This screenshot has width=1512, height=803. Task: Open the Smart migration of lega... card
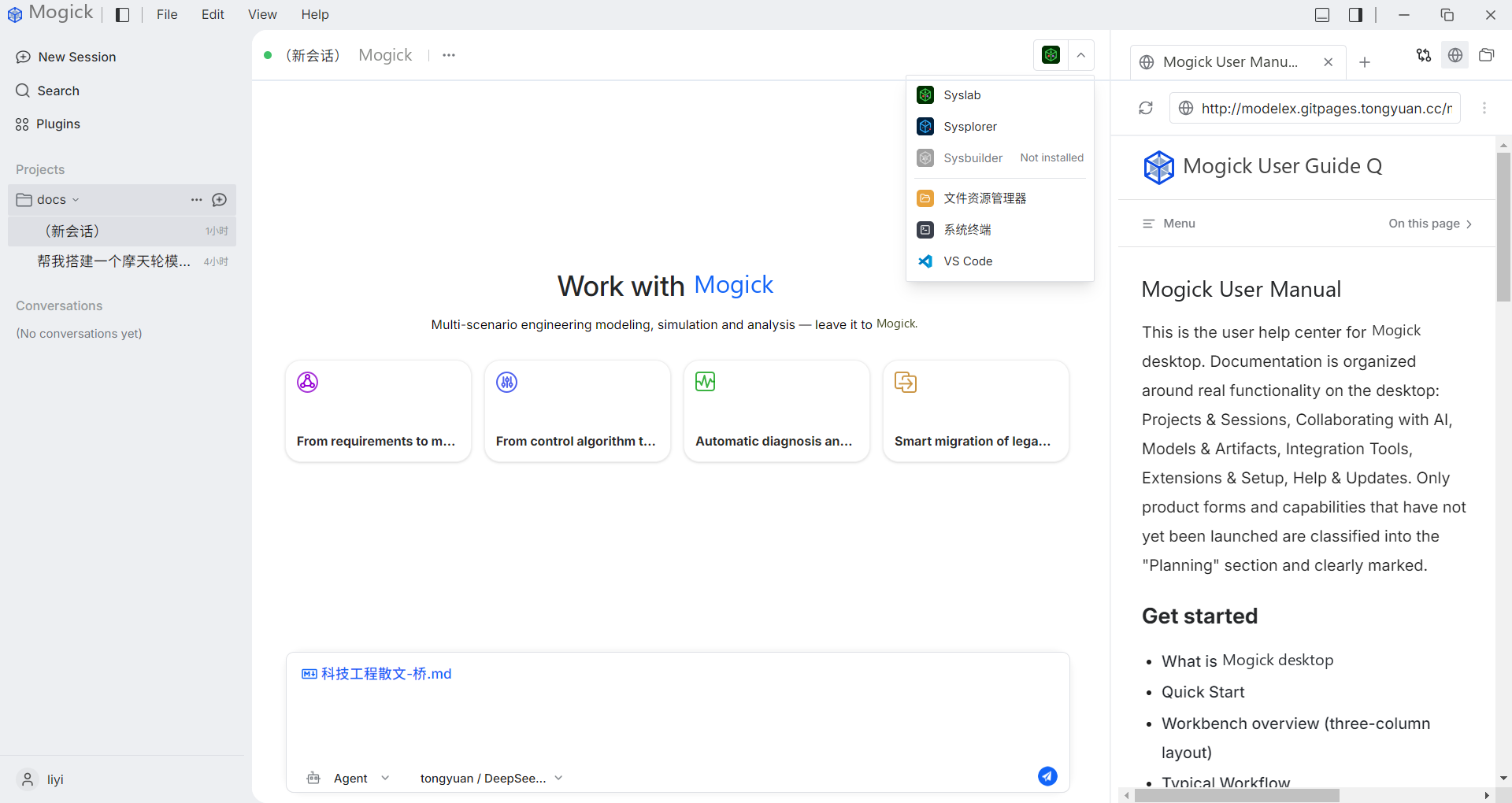[x=976, y=411]
